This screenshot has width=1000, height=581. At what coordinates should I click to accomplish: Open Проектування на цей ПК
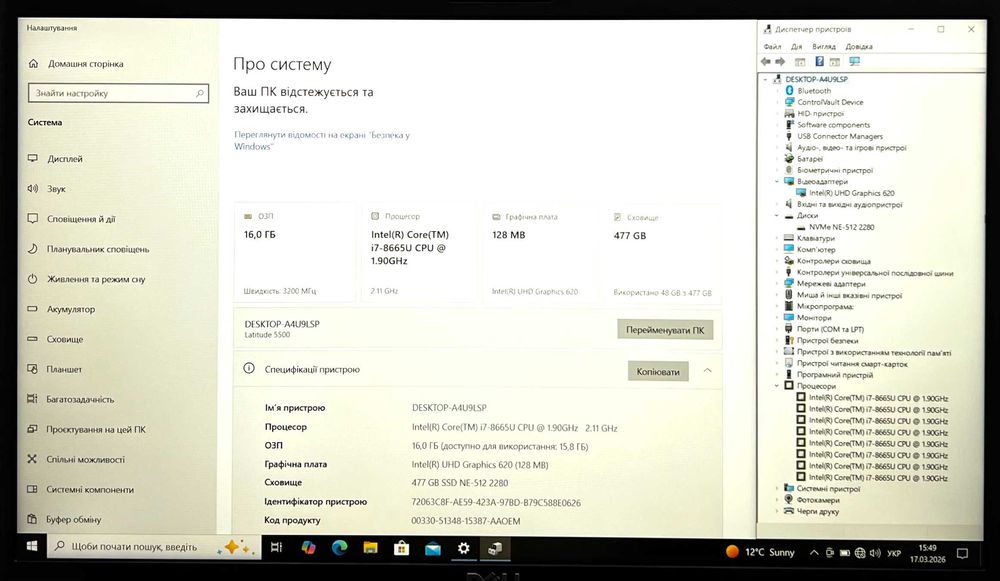tap(96, 429)
